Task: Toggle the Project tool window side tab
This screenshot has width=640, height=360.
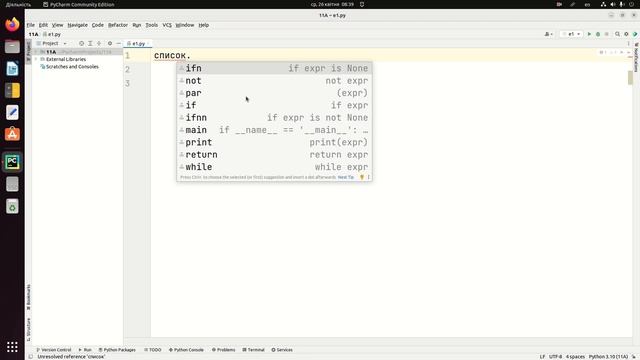Action: pyautogui.click(x=28, y=51)
